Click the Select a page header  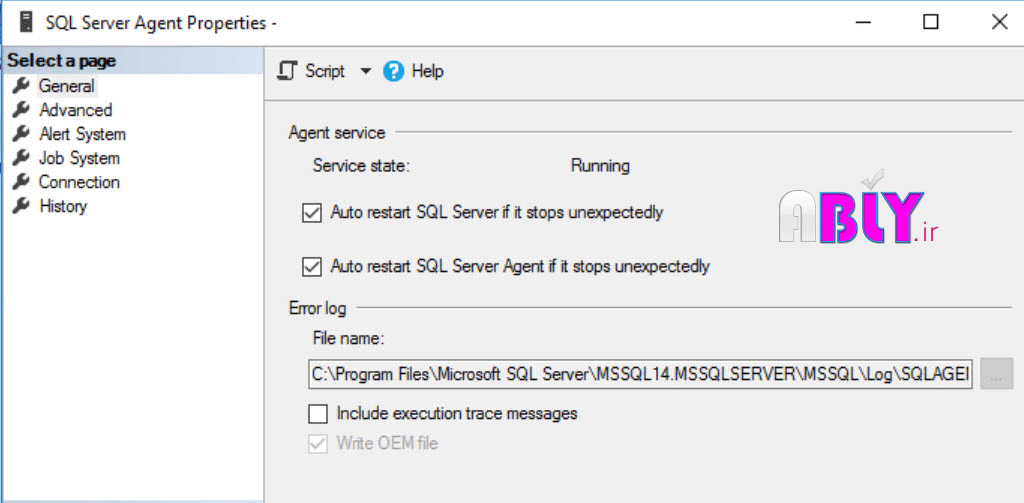tap(61, 61)
